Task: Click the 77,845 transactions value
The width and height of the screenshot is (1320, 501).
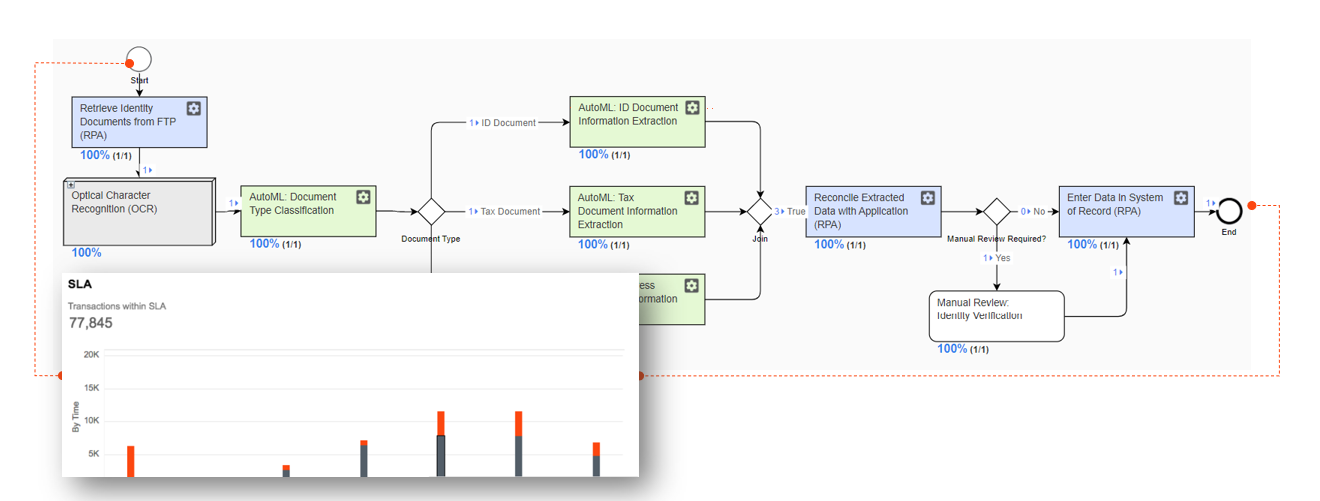Action: click(91, 323)
